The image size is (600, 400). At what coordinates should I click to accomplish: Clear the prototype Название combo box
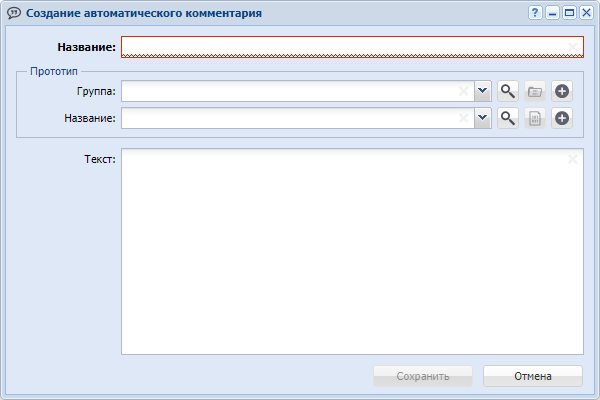pos(464,119)
